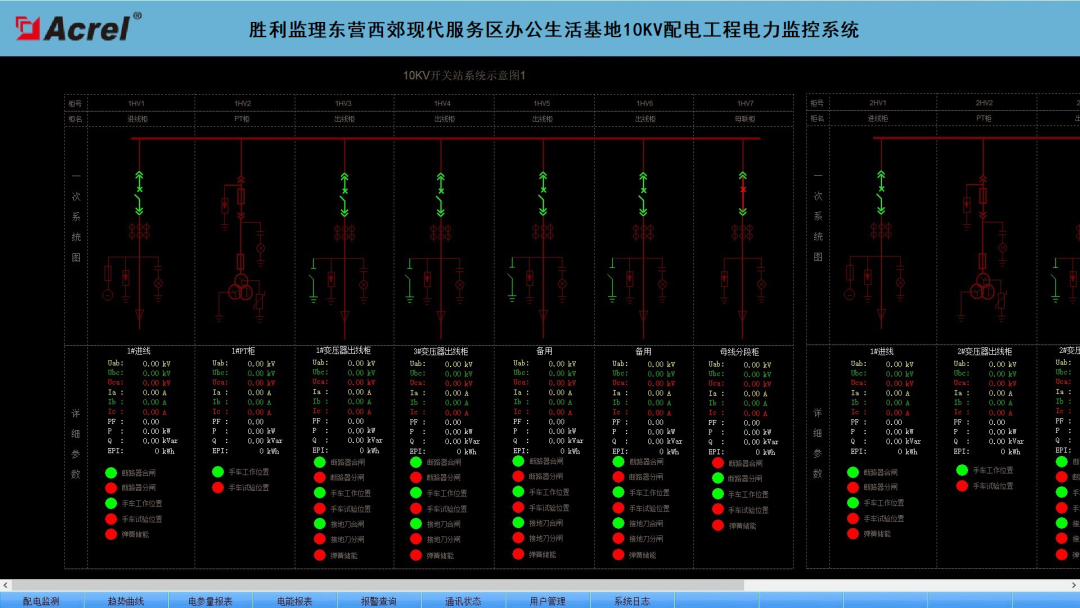Select the green breaker symbol in 1HV3 feeder
1080x608 pixels.
[x=343, y=190]
